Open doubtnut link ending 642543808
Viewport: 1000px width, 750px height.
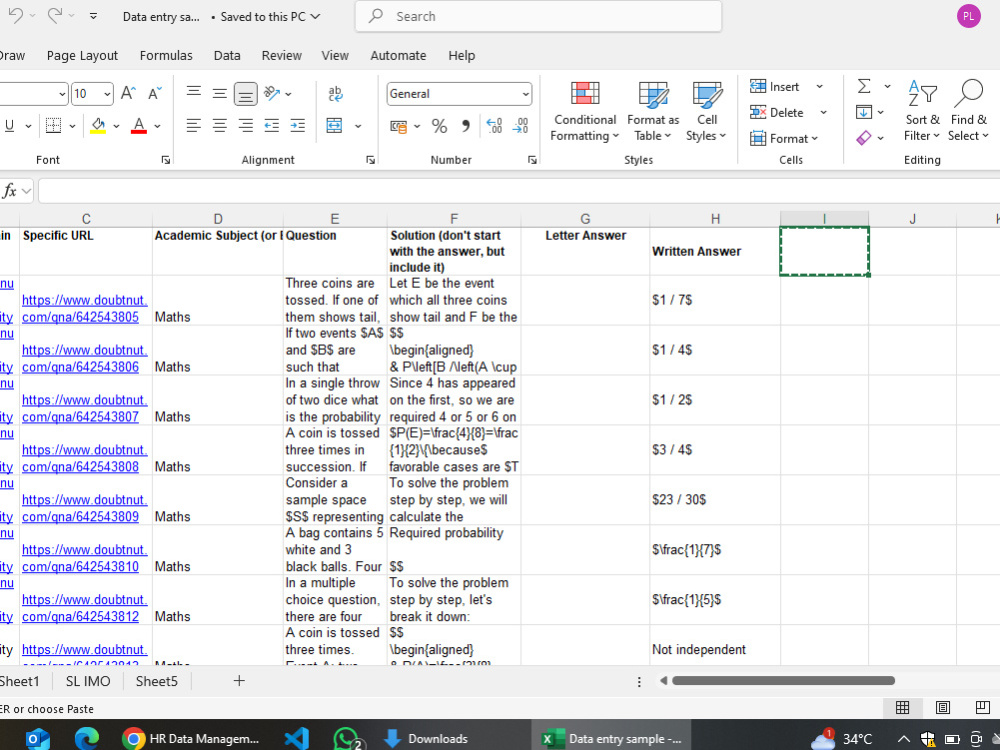point(84,458)
